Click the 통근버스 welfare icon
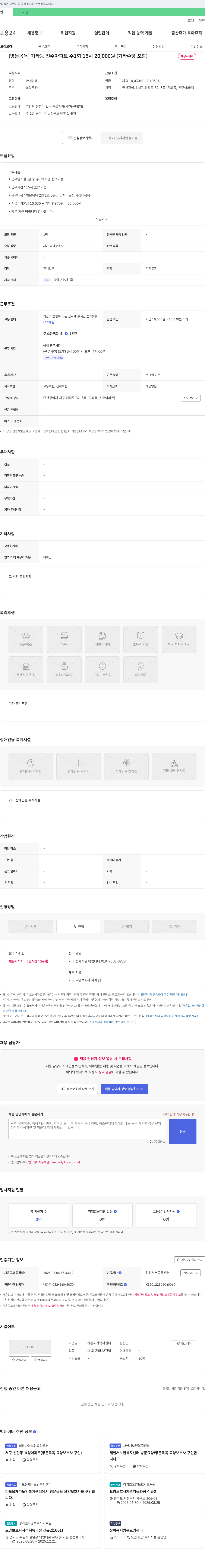The image size is (205, 1568). click(26, 640)
